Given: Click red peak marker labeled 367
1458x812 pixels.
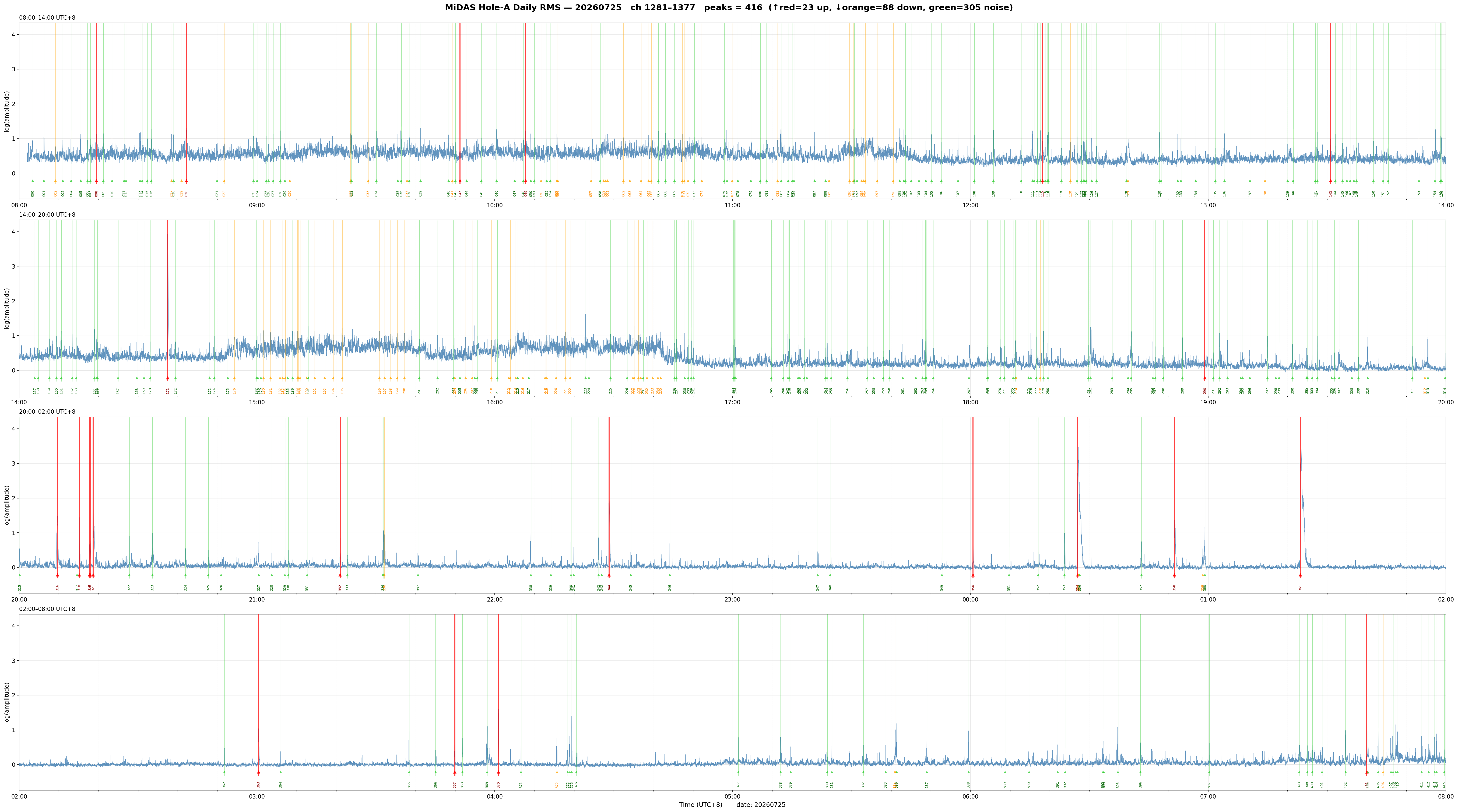Looking at the screenshot, I should pos(455,772).
